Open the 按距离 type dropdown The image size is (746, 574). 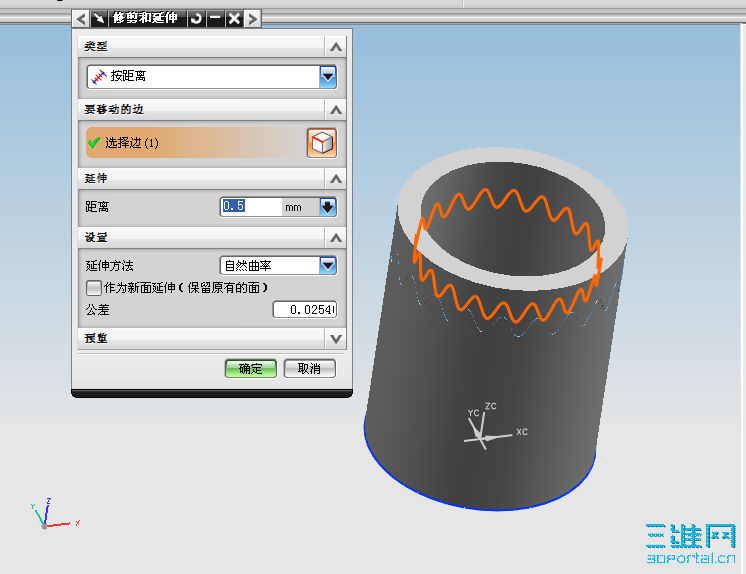pyautogui.click(x=328, y=77)
